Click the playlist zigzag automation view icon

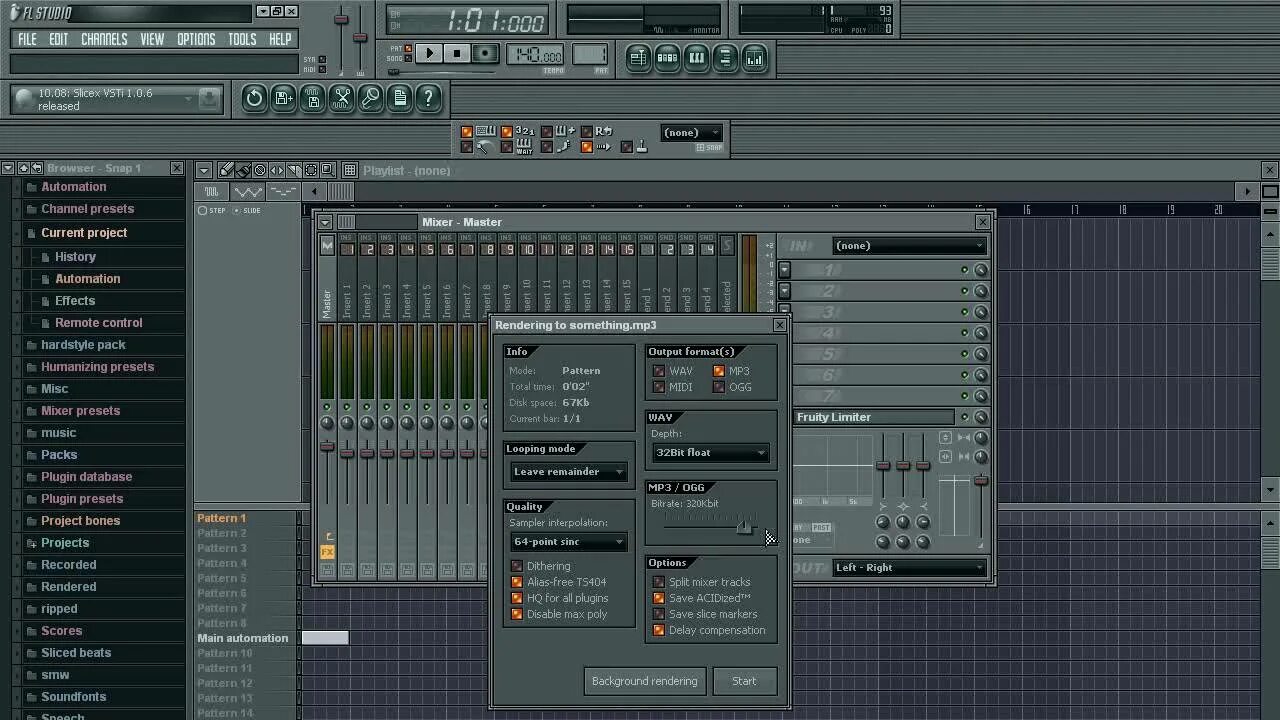[247, 191]
